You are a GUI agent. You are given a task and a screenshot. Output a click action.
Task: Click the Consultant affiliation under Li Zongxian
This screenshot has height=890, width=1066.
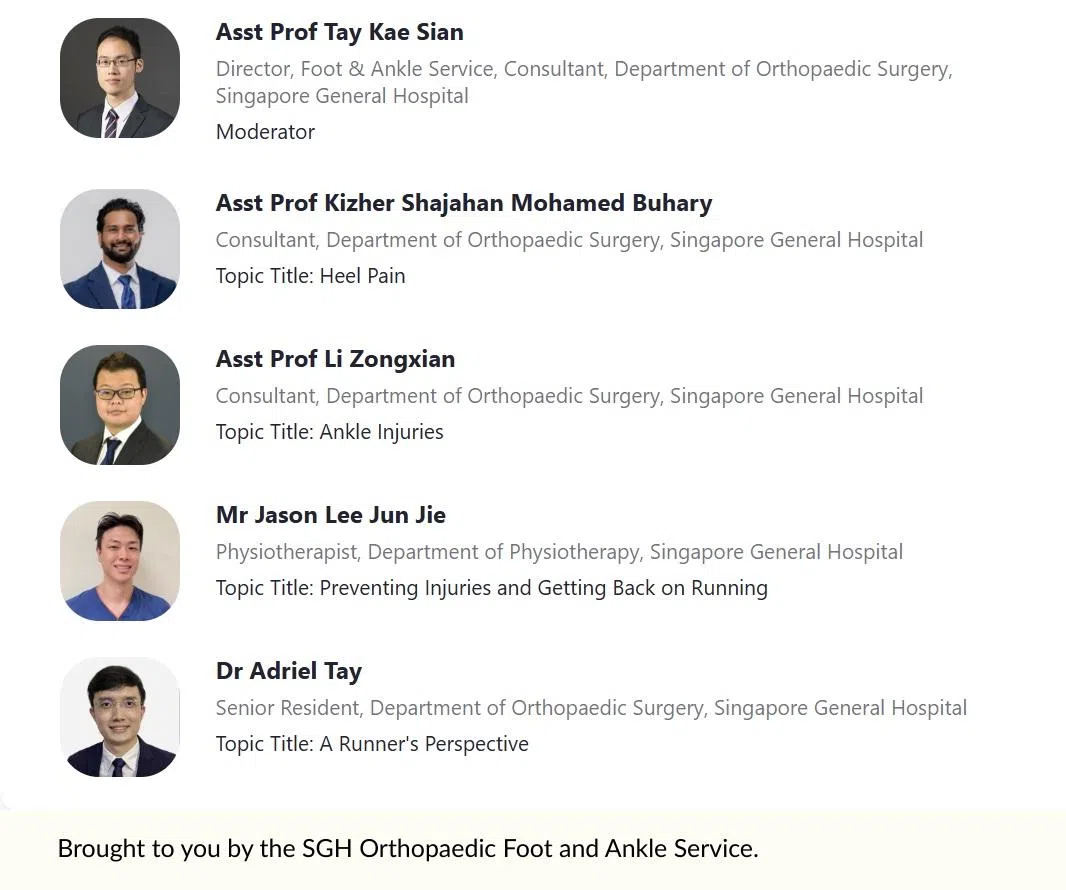coord(569,396)
